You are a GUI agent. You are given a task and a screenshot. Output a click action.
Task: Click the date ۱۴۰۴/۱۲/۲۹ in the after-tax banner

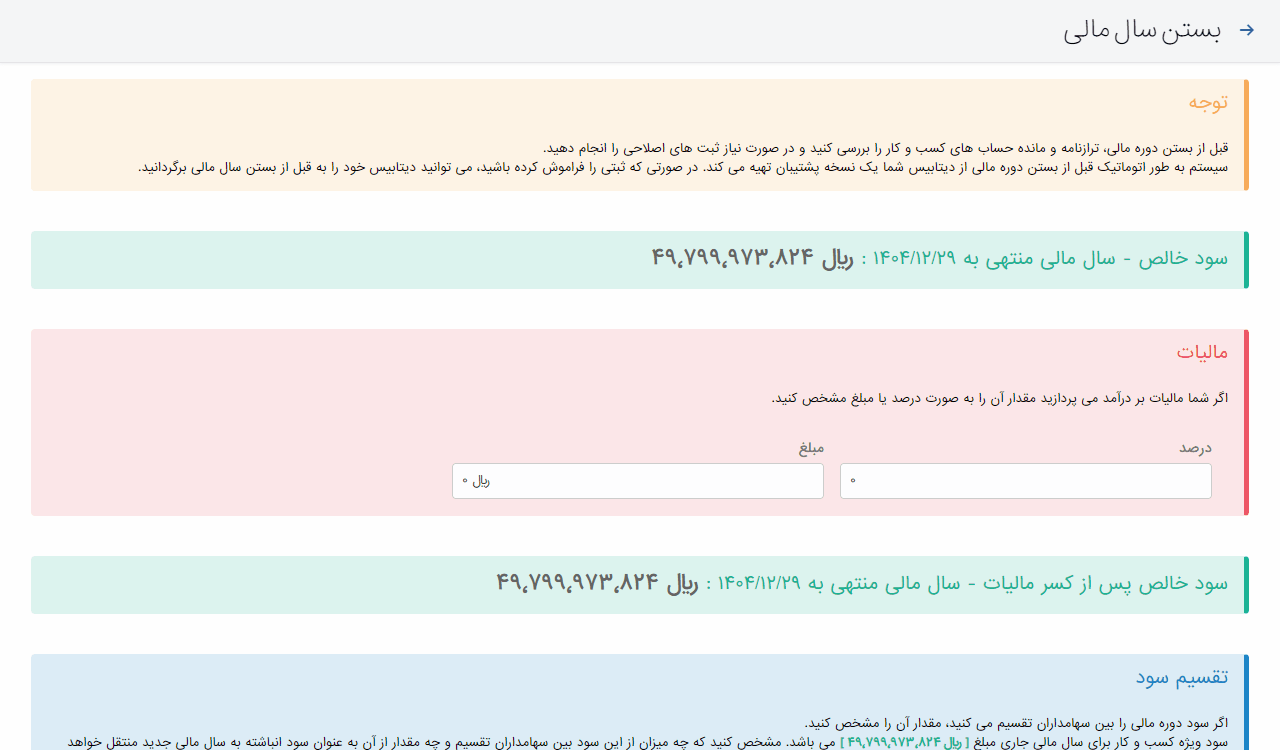click(760, 583)
